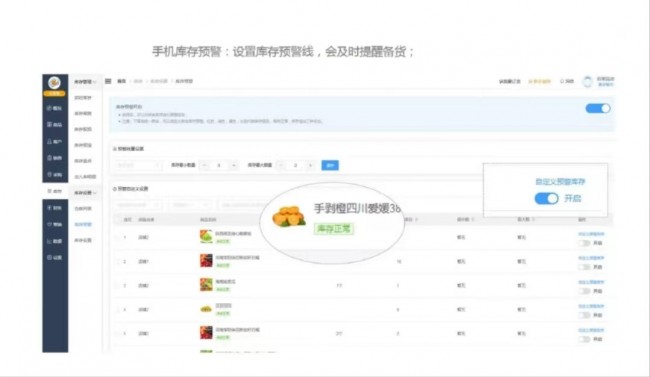
Task: Decrease 库存最小数量 with the minus button
Action: (x=204, y=165)
